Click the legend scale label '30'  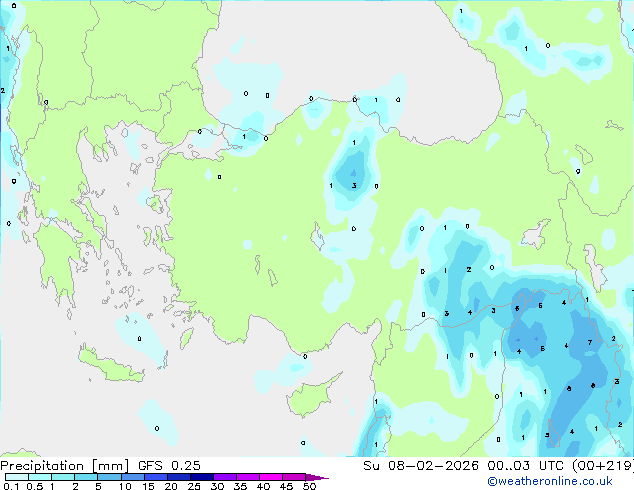(217, 486)
